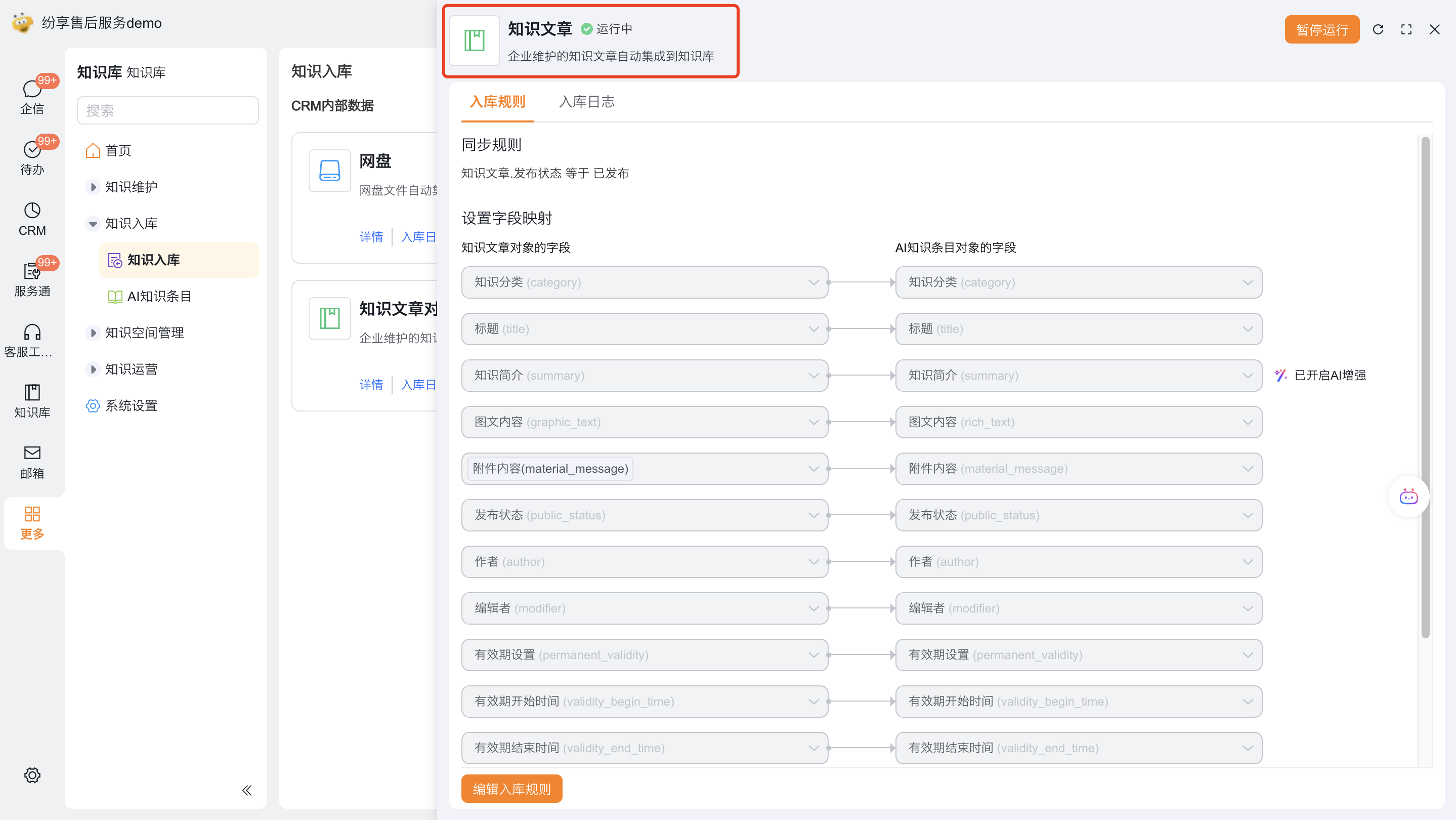Image resolution: width=1456 pixels, height=820 pixels.
Task: Open the settings gear at bottom left
Action: (x=32, y=775)
